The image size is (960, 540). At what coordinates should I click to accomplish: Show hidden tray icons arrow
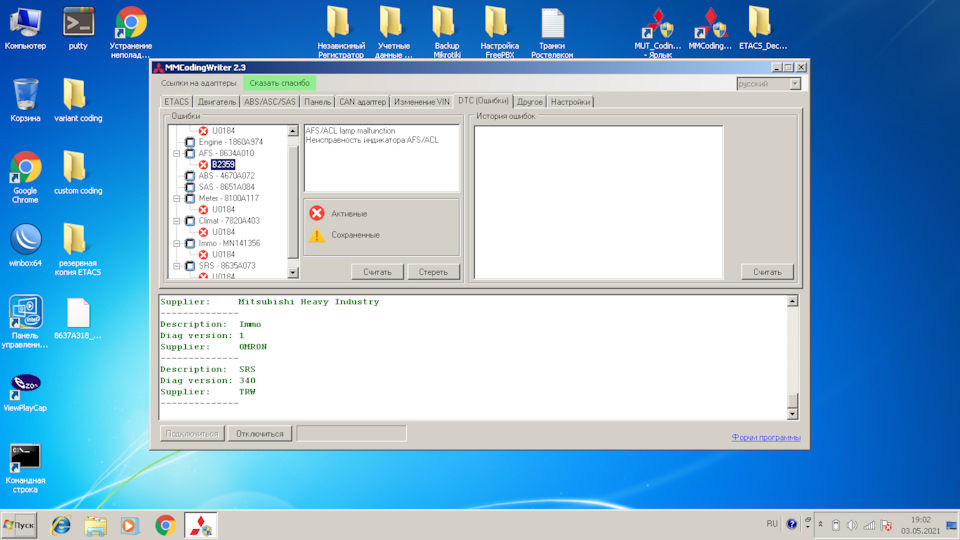[820, 525]
